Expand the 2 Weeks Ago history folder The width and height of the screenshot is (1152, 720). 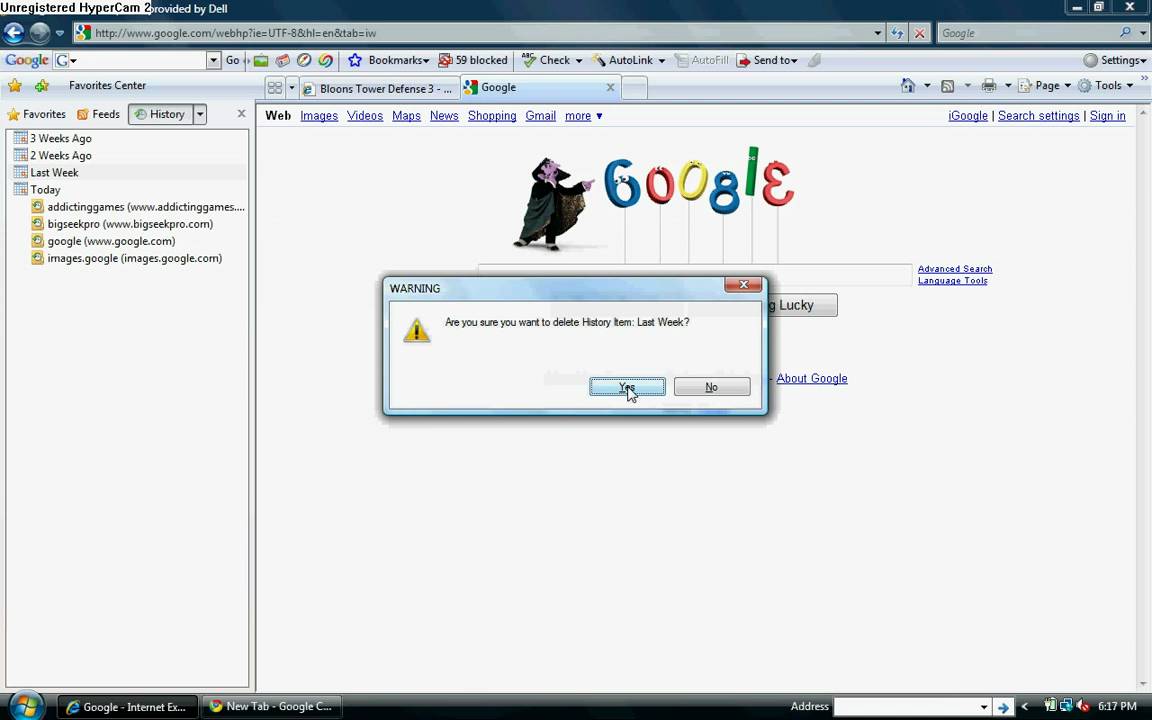[53, 155]
